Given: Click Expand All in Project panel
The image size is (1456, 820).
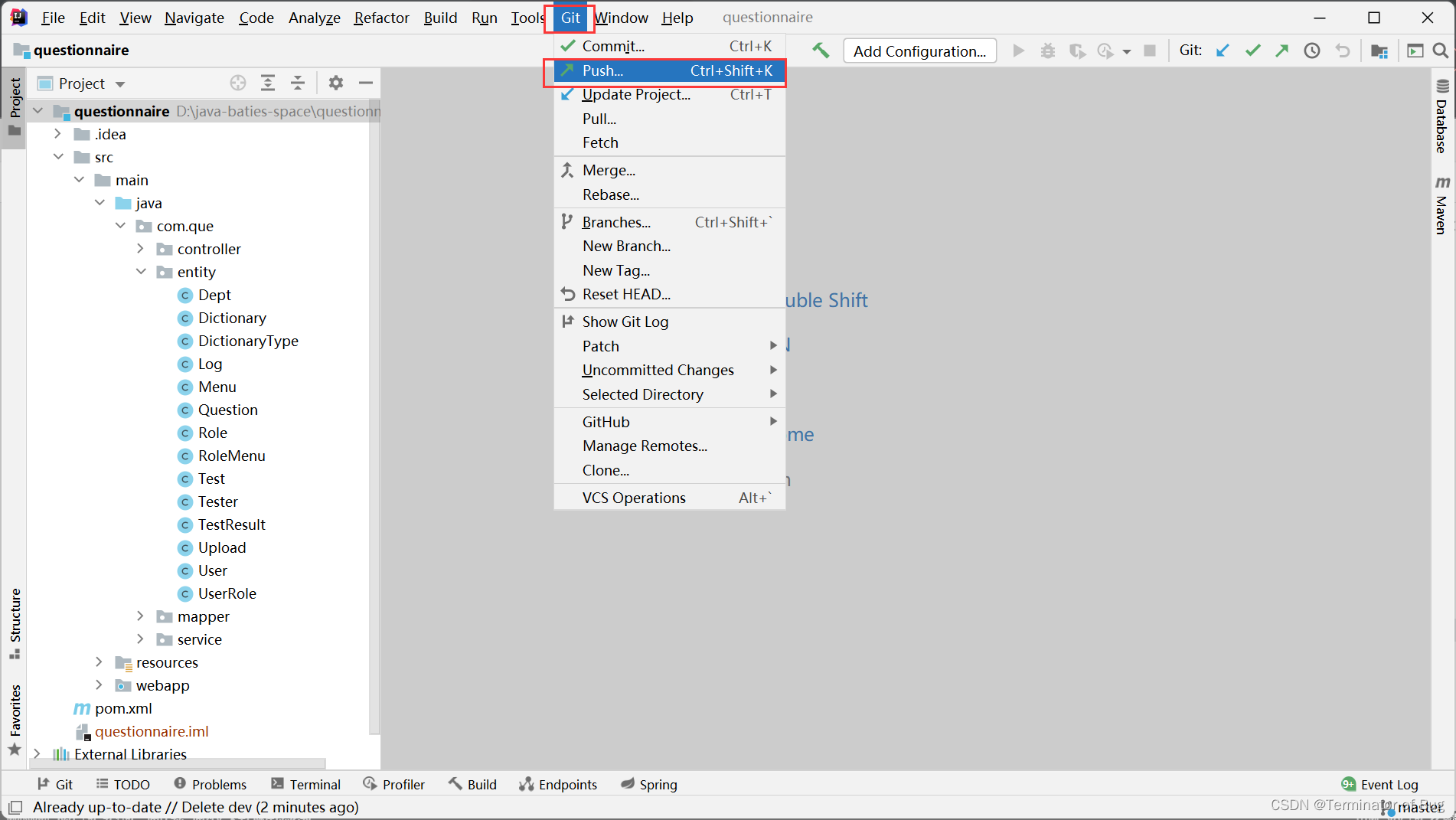Looking at the screenshot, I should (268, 83).
